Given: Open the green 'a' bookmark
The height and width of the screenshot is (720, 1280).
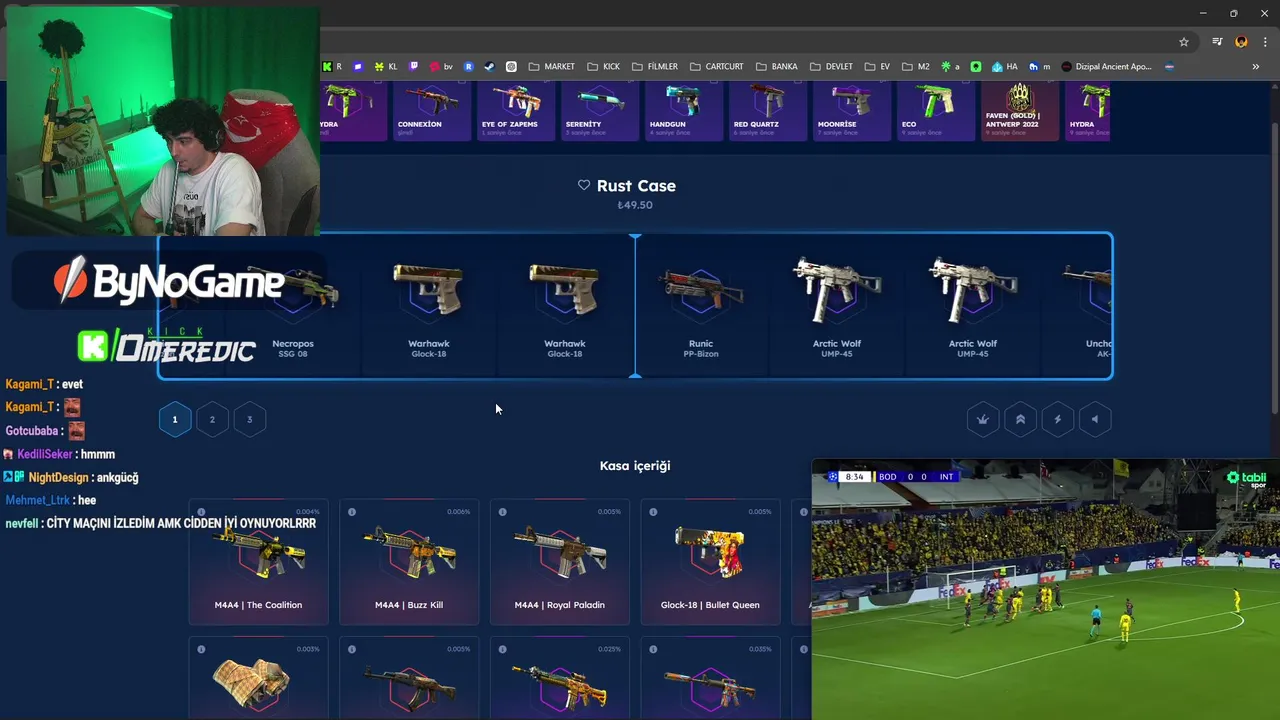Looking at the screenshot, I should pos(950,67).
